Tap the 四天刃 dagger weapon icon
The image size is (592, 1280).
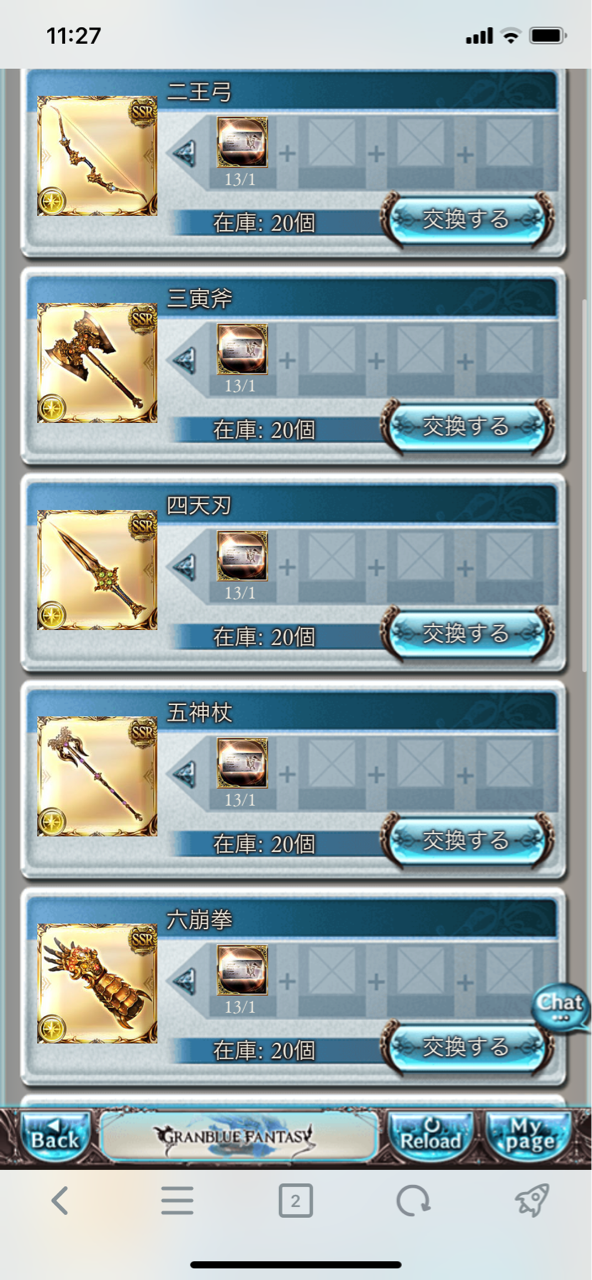pos(98,570)
